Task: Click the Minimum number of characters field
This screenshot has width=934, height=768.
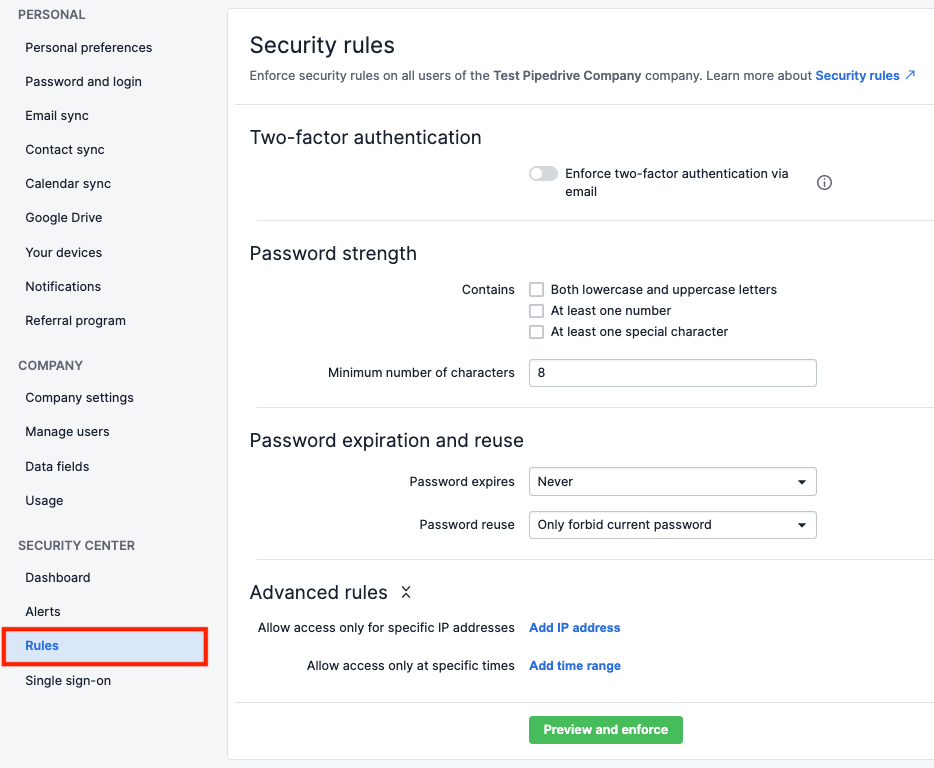Action: point(672,373)
